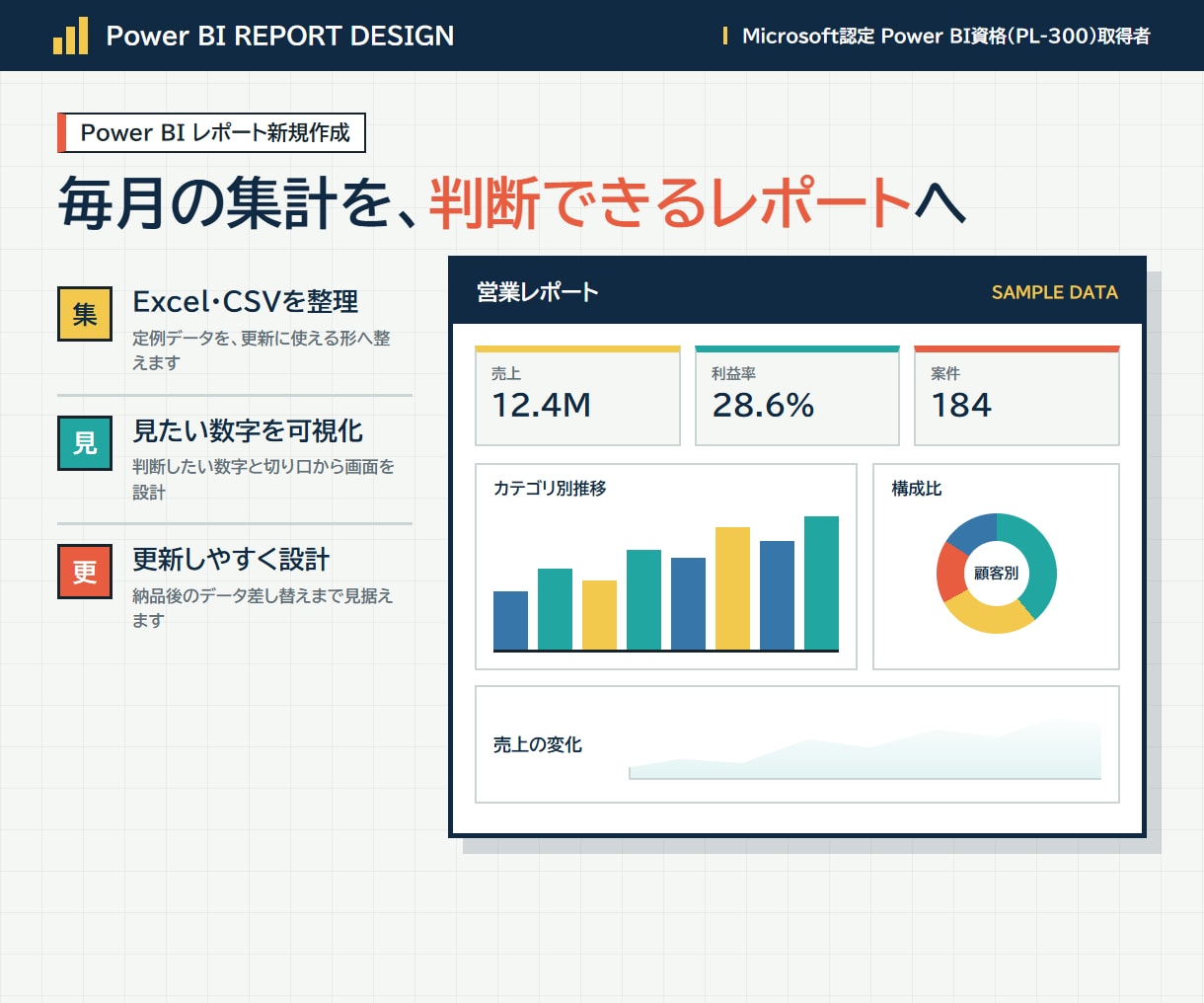The height and width of the screenshot is (1003, 1204).
Task: Click the Power BI REPORT DESIGN title
Action: point(280,36)
